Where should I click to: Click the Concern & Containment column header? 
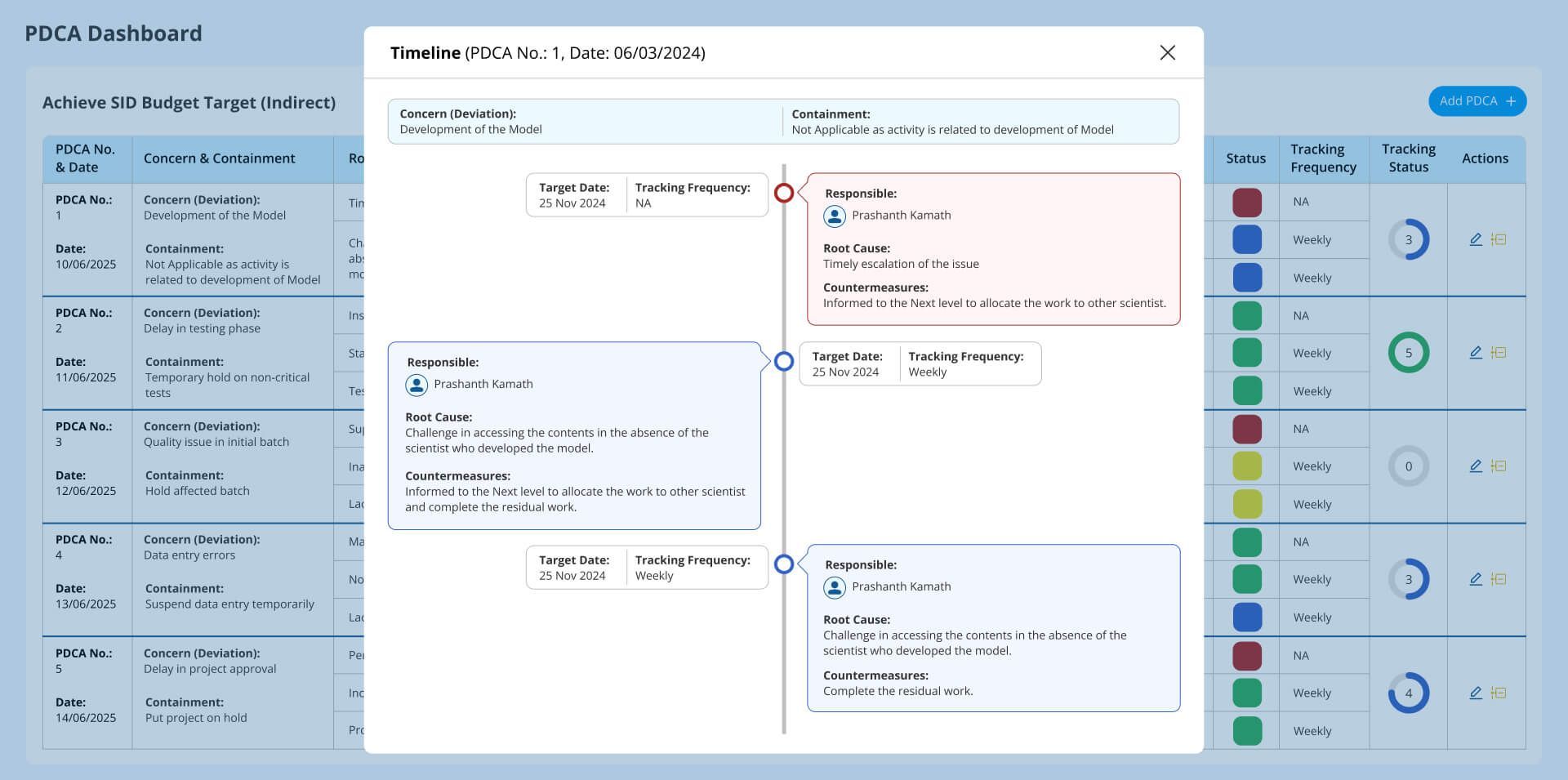click(x=219, y=158)
